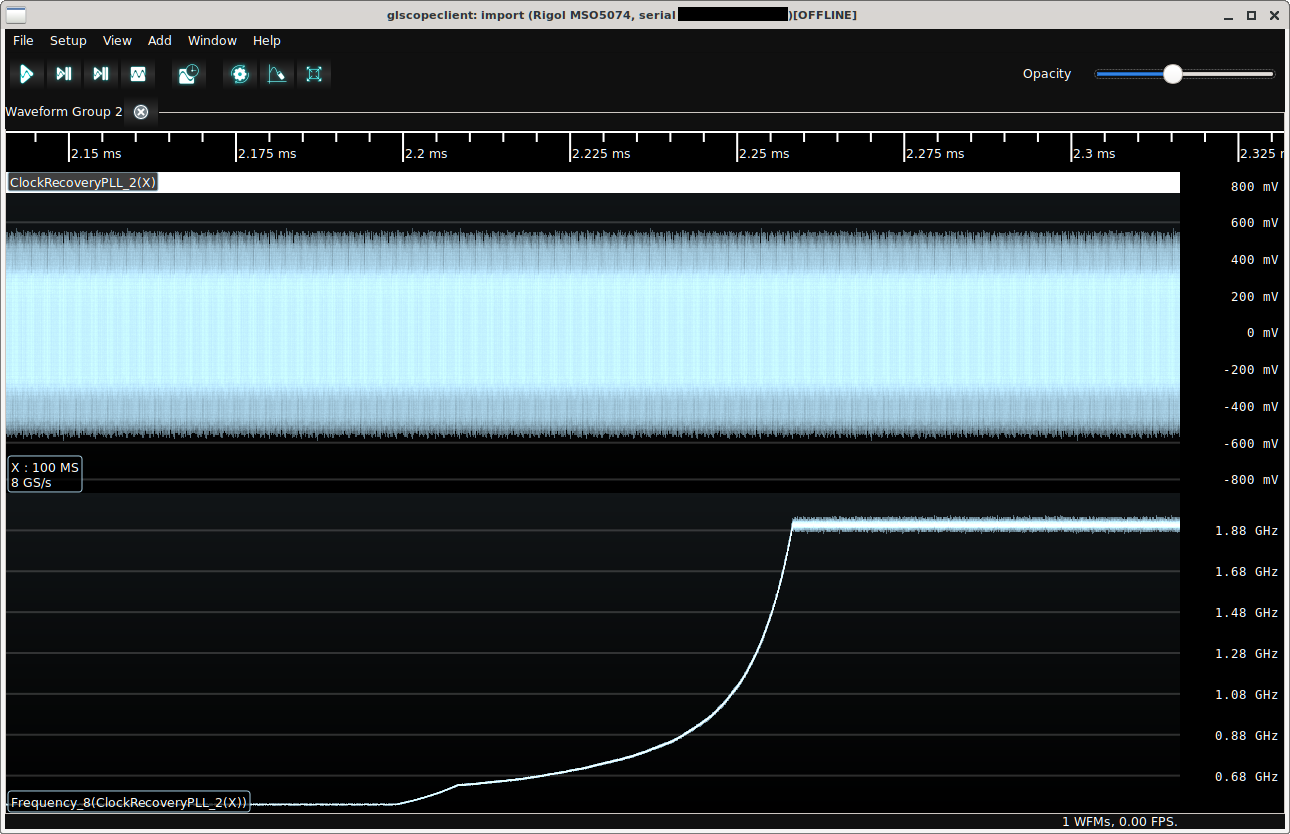Open the View menu
1290x834 pixels.
117,41
